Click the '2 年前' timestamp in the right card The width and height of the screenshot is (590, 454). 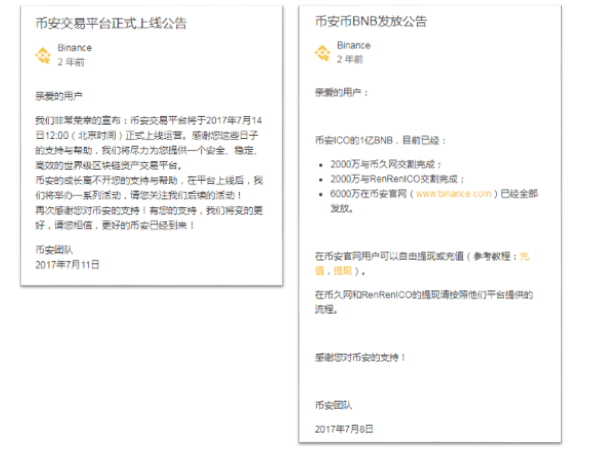350,59
